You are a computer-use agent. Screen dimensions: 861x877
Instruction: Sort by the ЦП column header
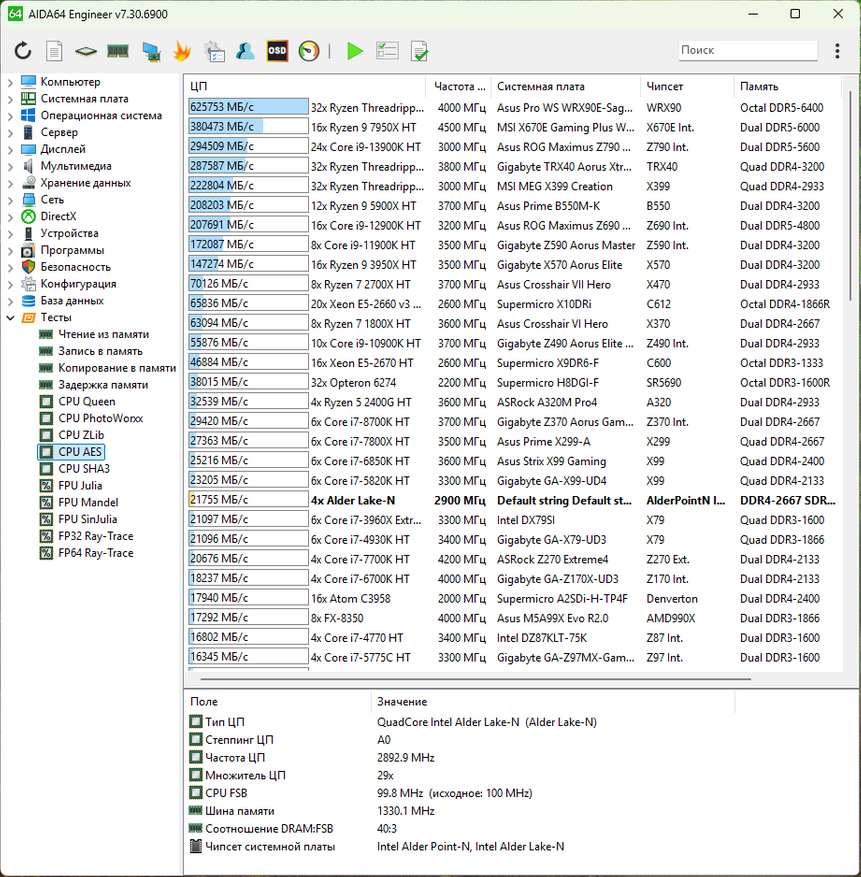305,86
